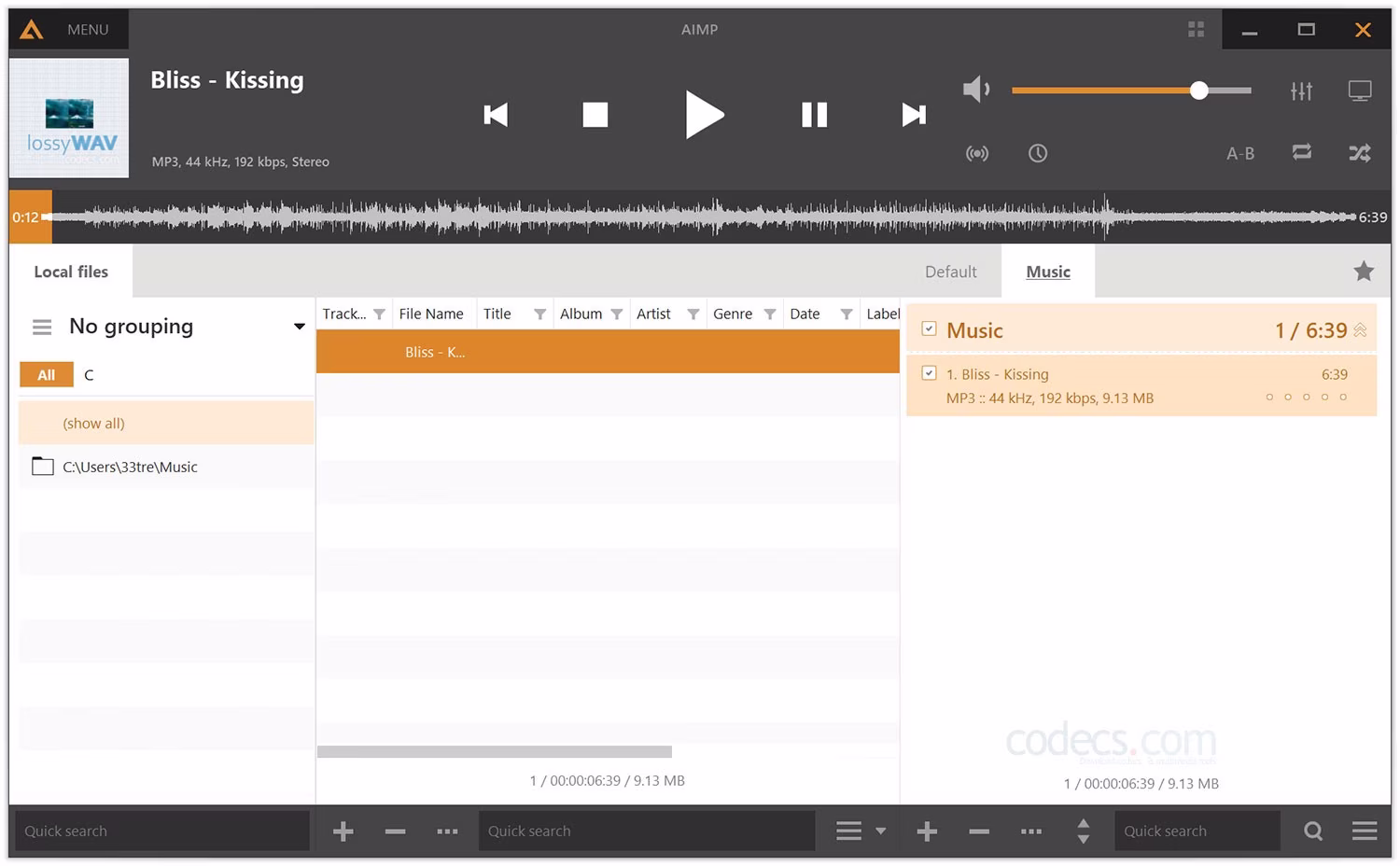Open the playlist sorting arrows icon

pos(1084,831)
